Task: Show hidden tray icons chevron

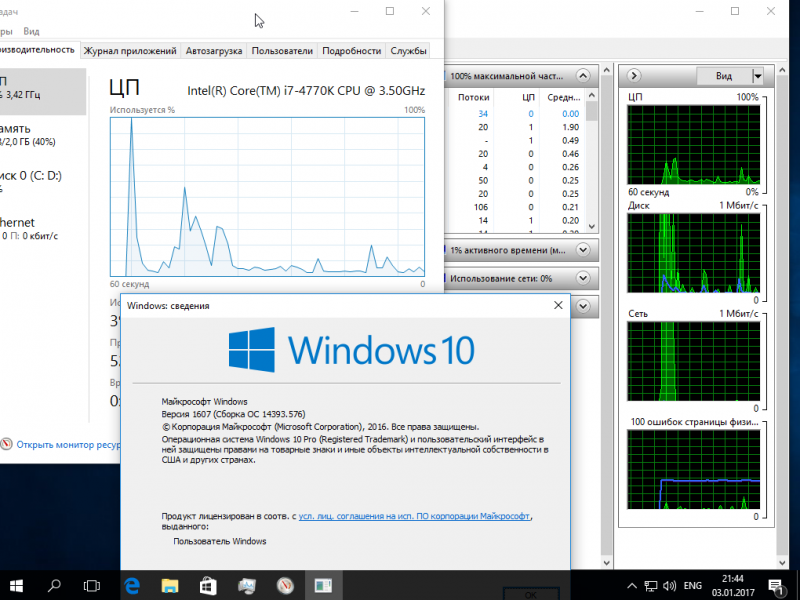Action: 632,586
